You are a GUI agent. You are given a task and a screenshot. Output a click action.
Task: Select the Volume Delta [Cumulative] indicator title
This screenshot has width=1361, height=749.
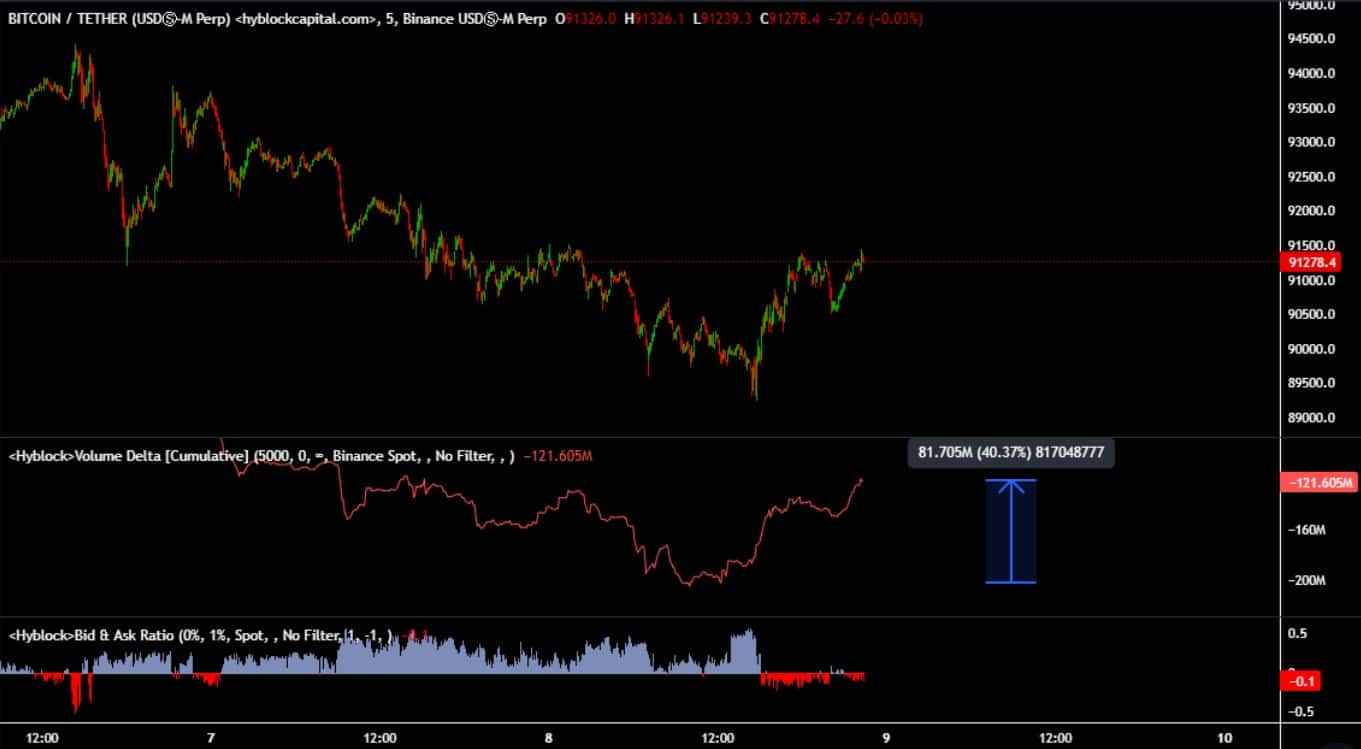point(130,457)
